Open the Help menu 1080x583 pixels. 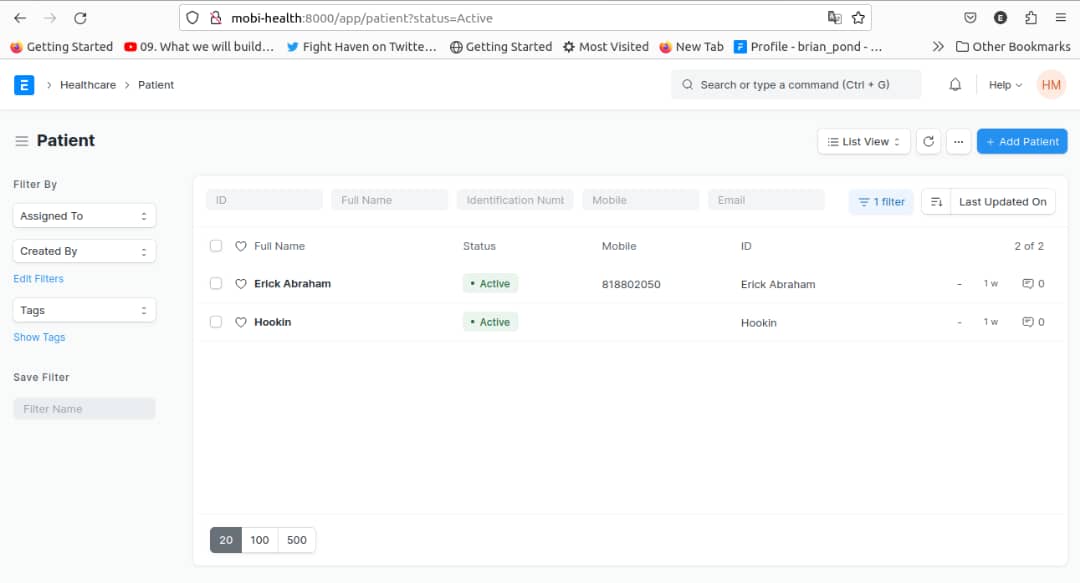[x=1001, y=85]
